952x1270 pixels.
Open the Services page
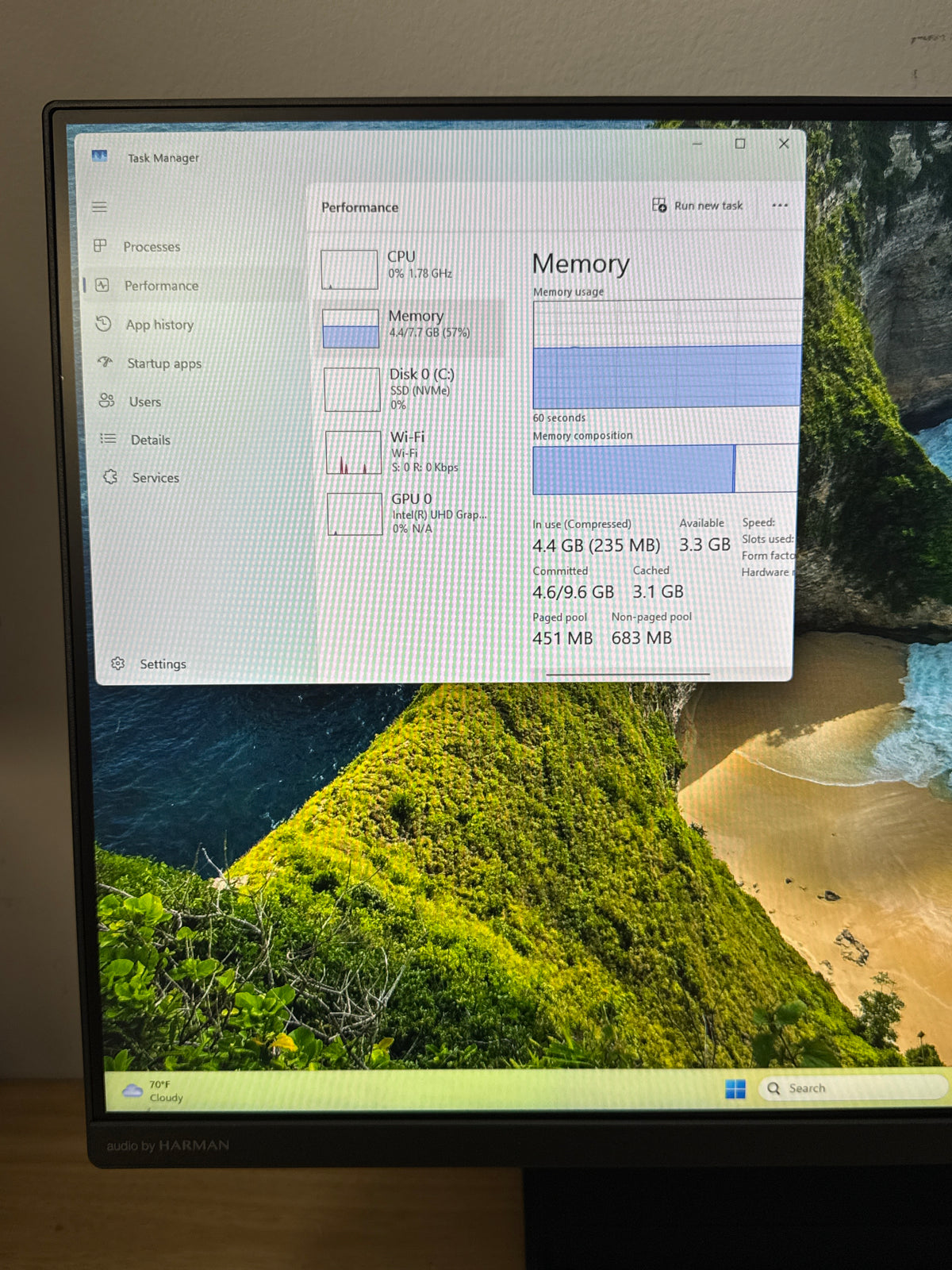point(155,478)
